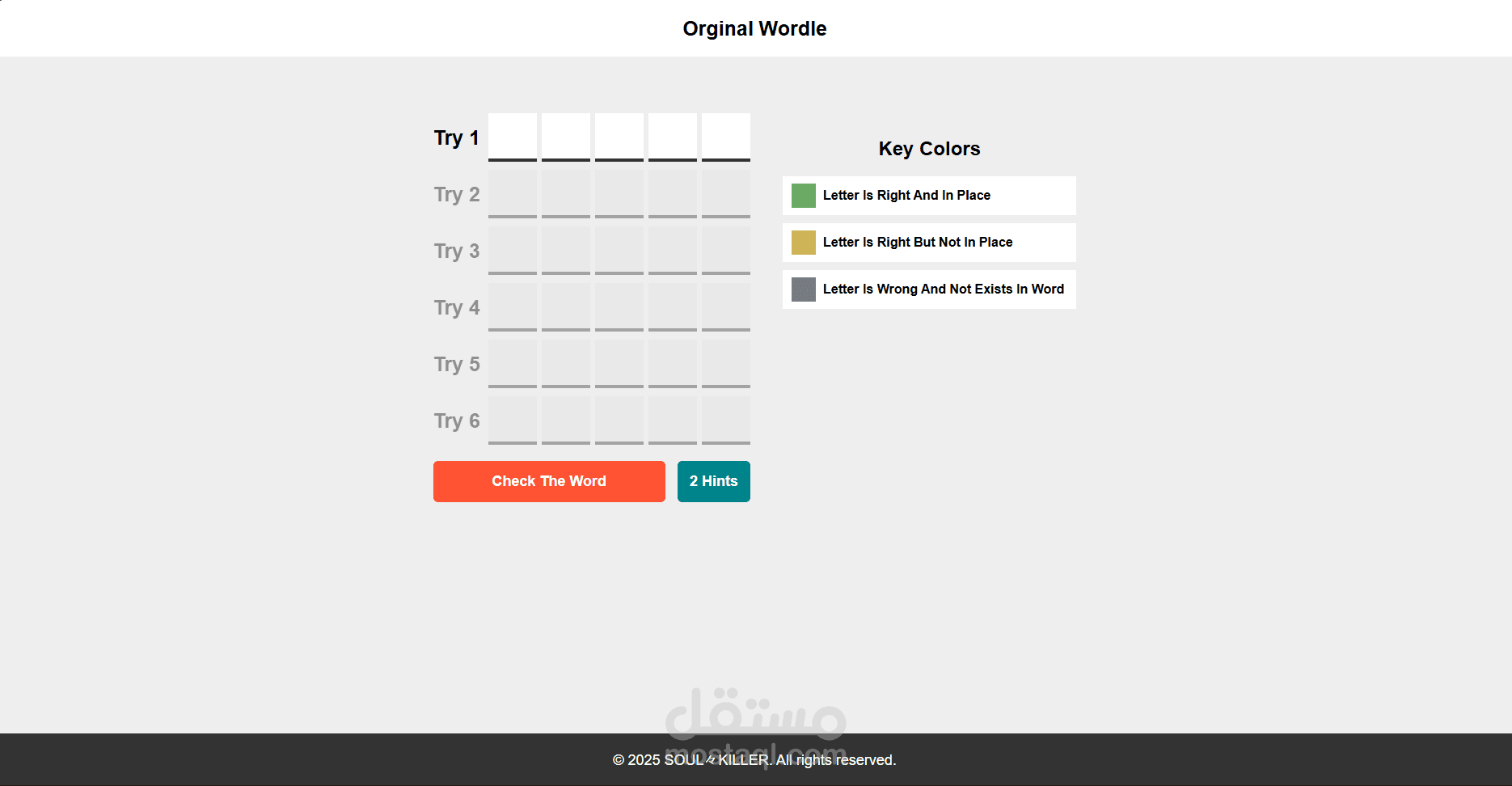Click the second letter box of Try 3
The height and width of the screenshot is (786, 1512).
pos(566,251)
